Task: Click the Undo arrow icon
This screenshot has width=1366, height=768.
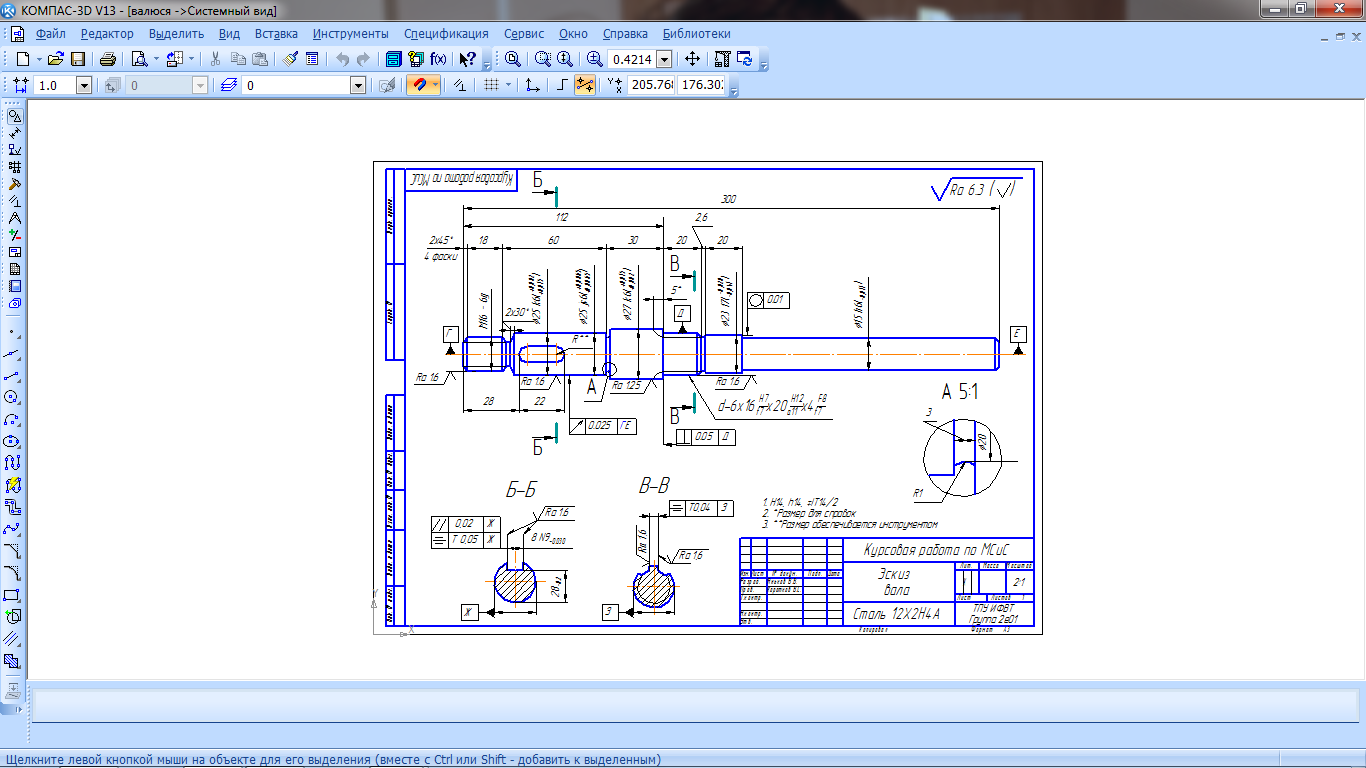Action: point(342,59)
